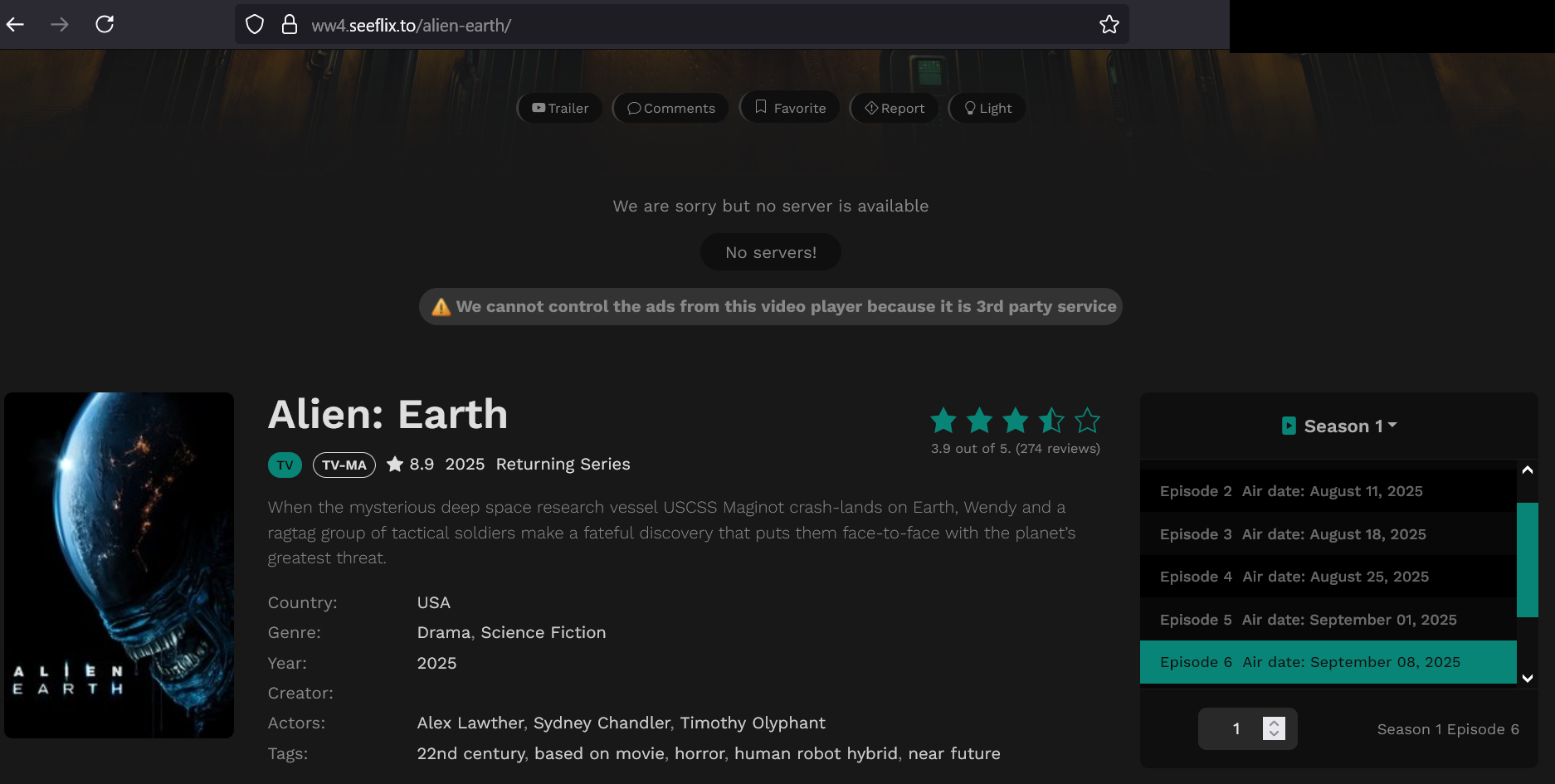Screen dimensions: 1555x784
Task: Open actor Timothy Olyphant's page
Action: click(x=753, y=723)
